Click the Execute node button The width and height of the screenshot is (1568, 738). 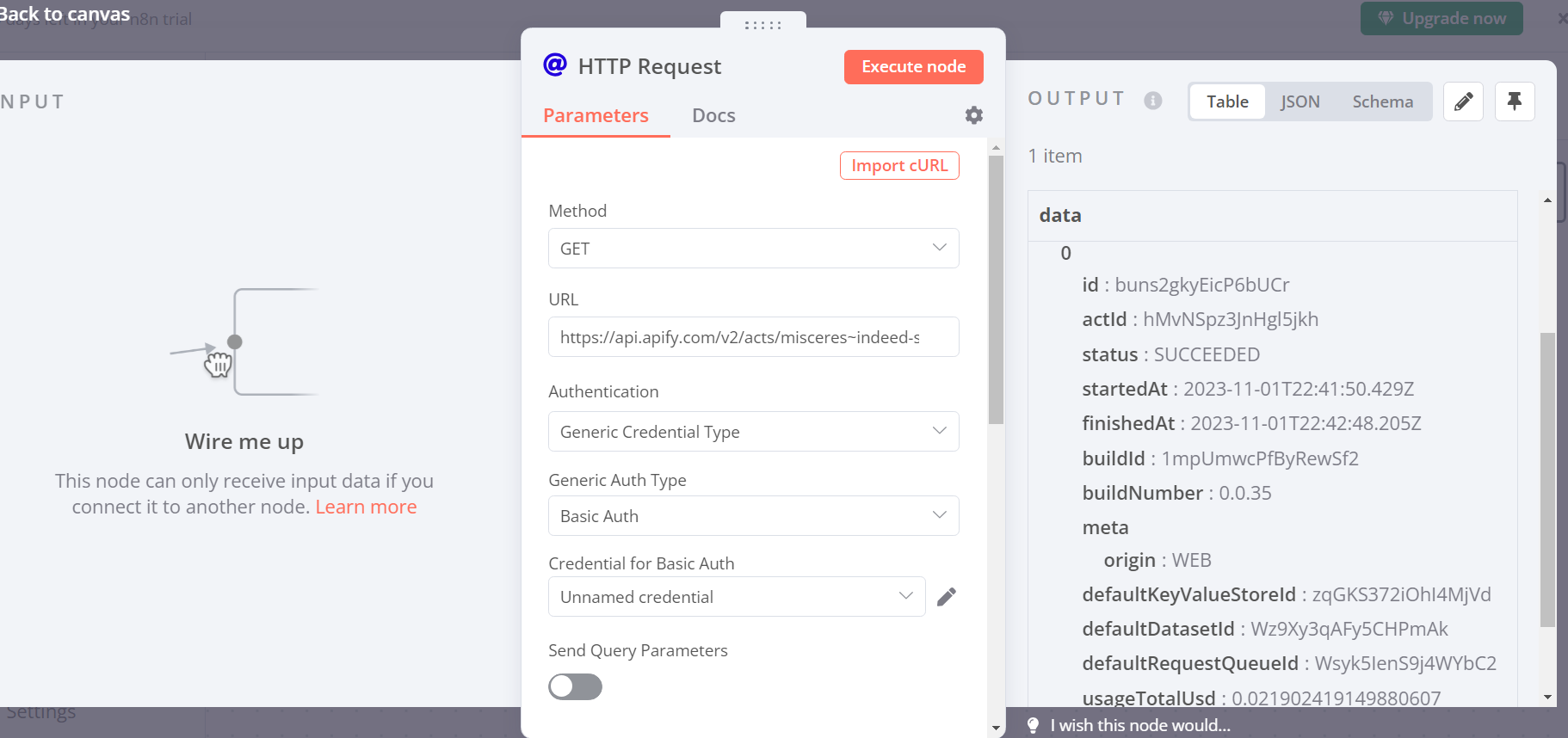pyautogui.click(x=913, y=67)
